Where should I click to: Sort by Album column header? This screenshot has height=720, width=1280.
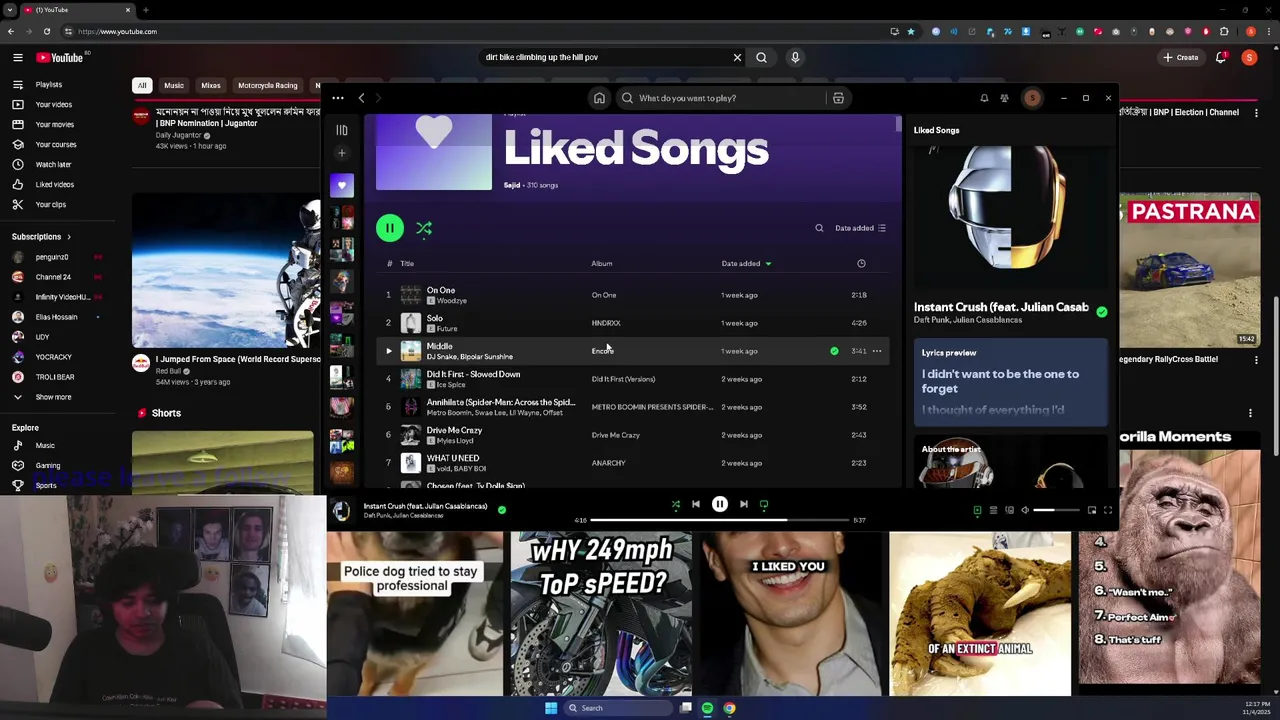[x=602, y=264]
